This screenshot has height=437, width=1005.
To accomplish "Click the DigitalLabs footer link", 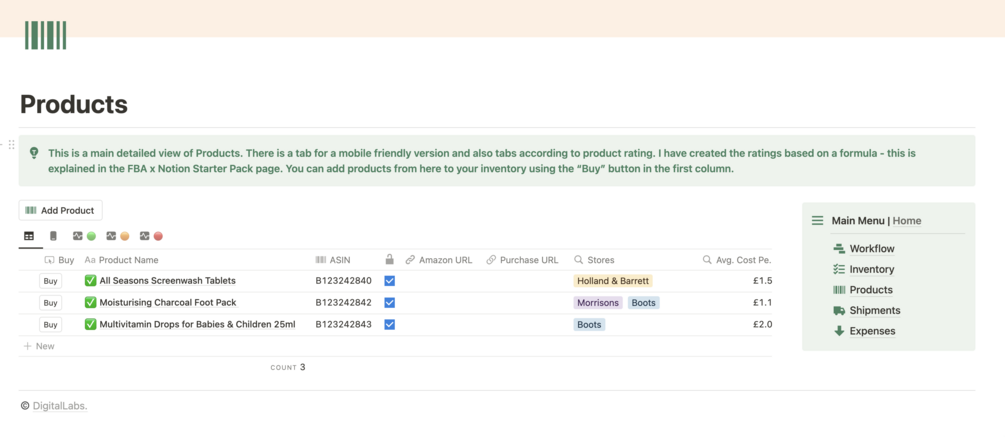I will click(60, 406).
